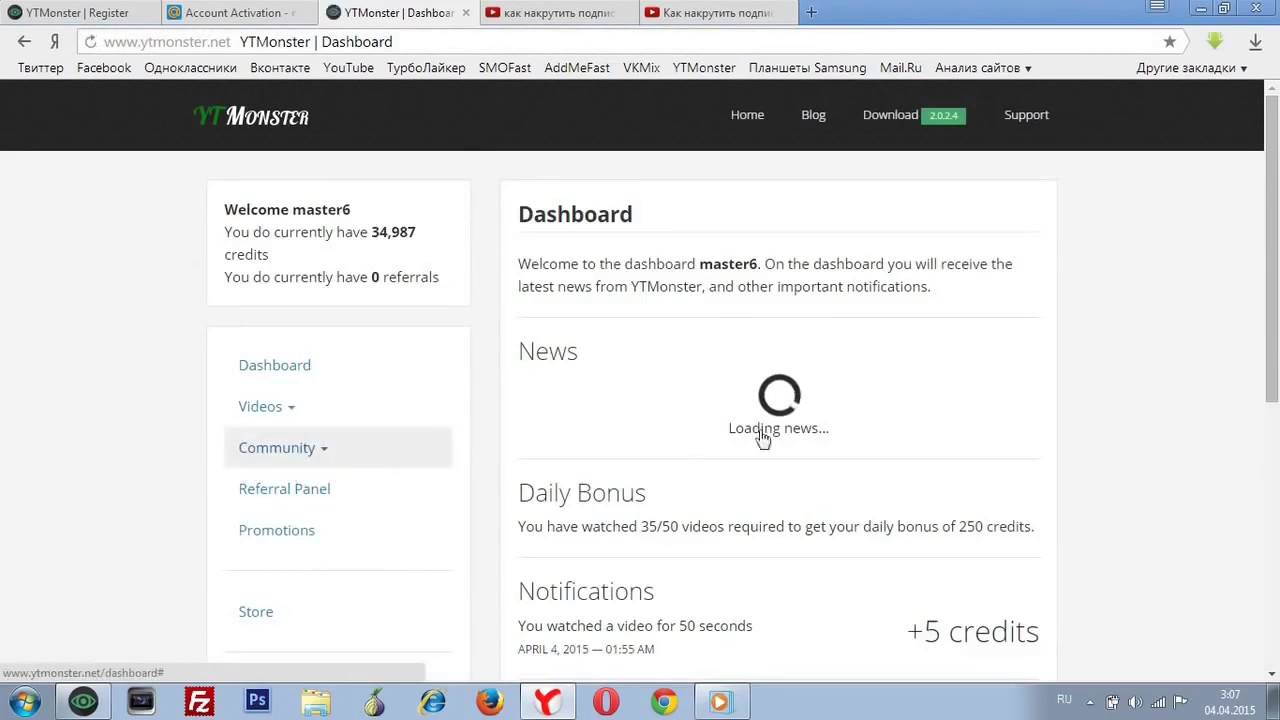Launch Google Chrome from the taskbar
The width and height of the screenshot is (1280, 720).
664,702
